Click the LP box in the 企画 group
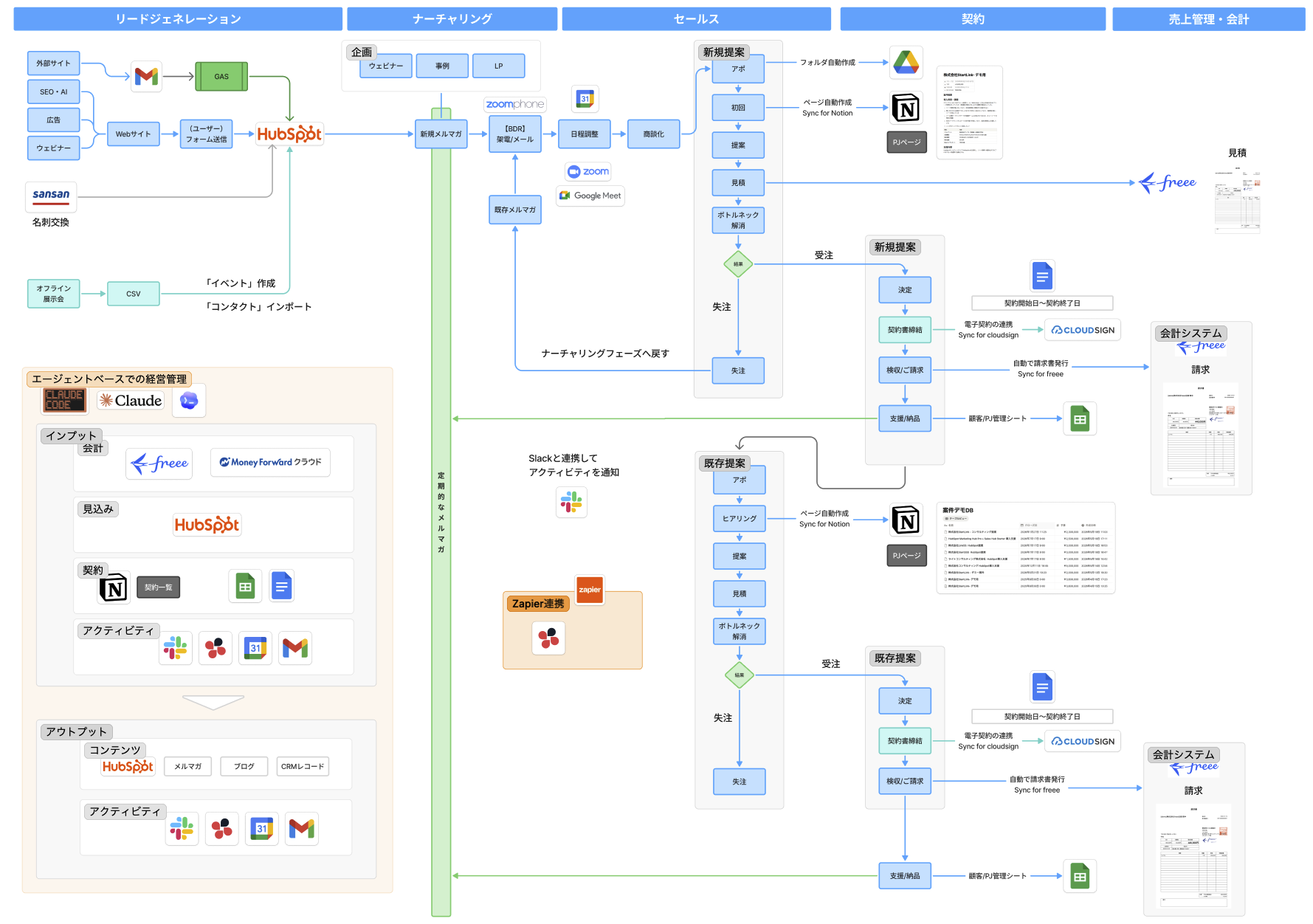The width and height of the screenshot is (1313, 924). click(499, 66)
